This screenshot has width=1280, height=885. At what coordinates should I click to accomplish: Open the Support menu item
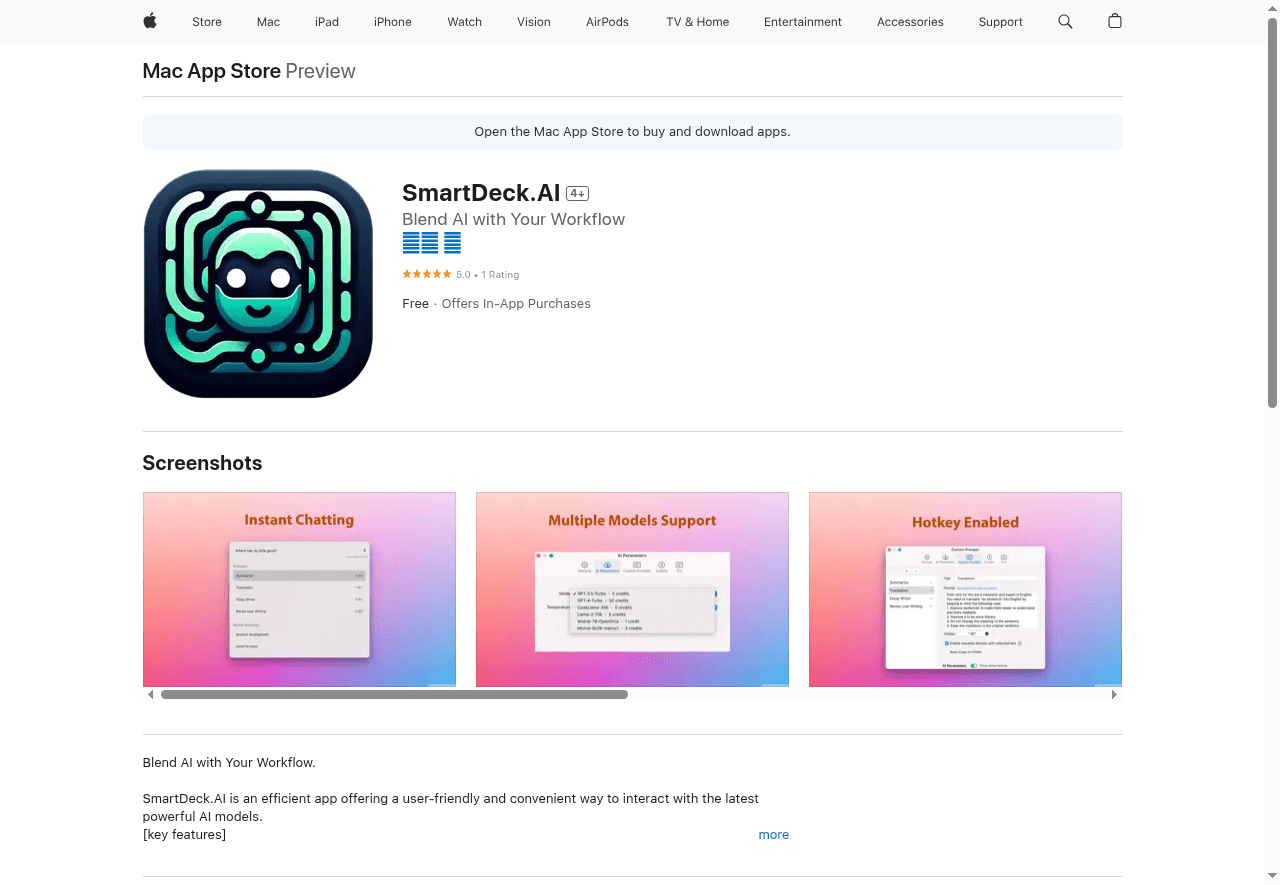coord(1000,22)
